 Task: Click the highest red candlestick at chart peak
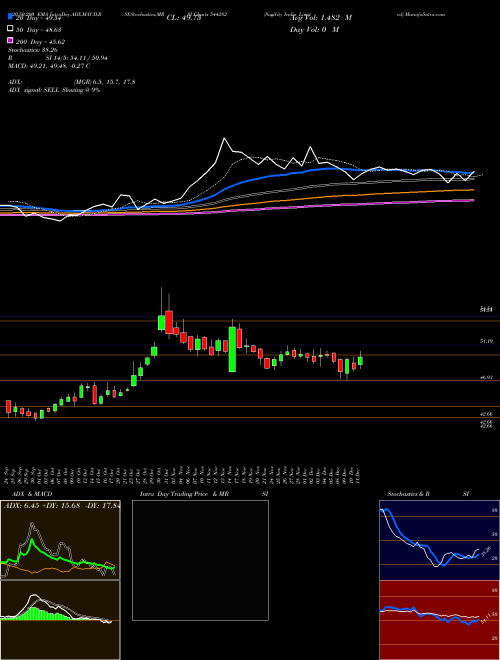[169, 322]
